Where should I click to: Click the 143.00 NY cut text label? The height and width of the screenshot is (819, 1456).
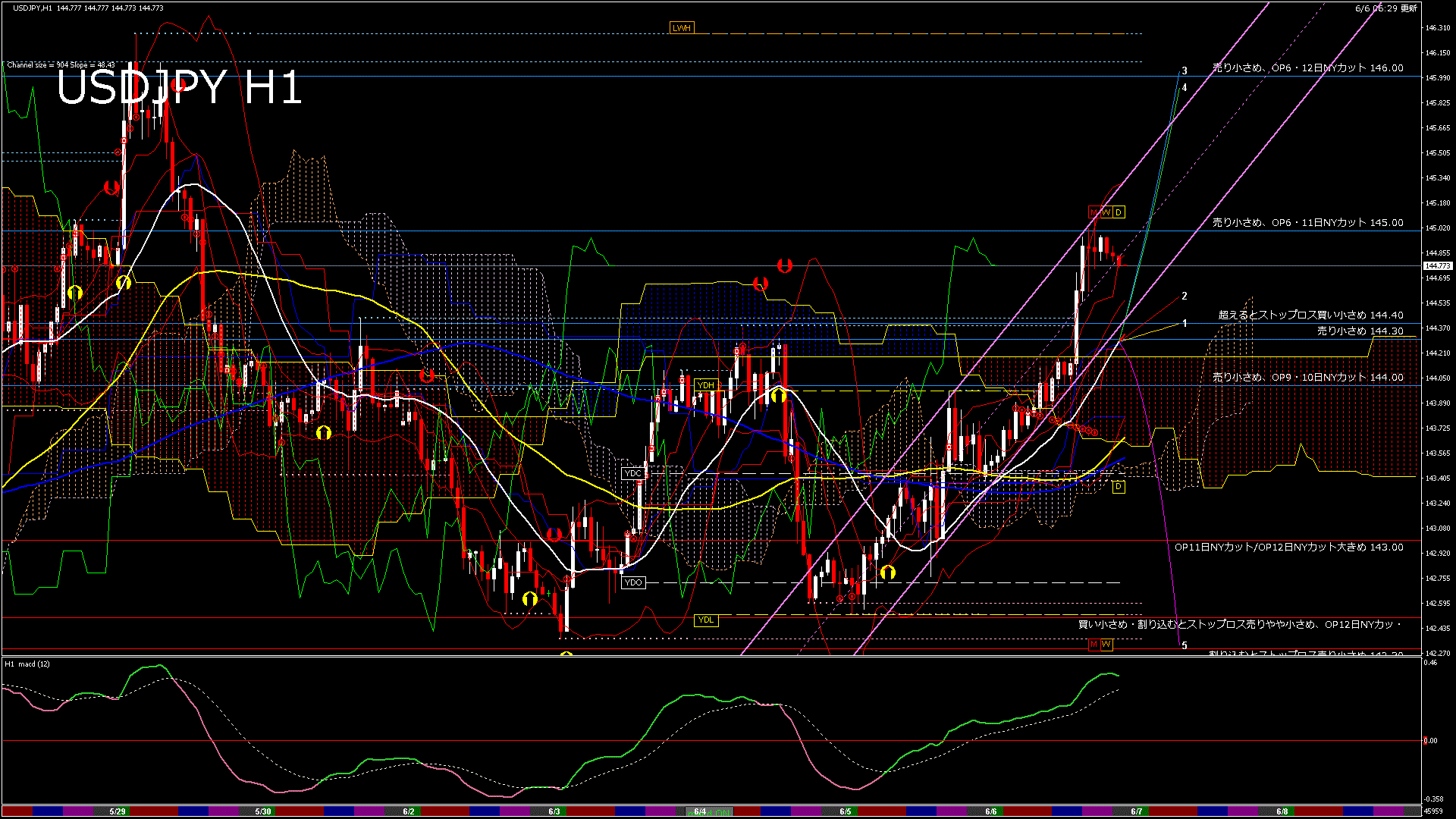pos(1288,547)
